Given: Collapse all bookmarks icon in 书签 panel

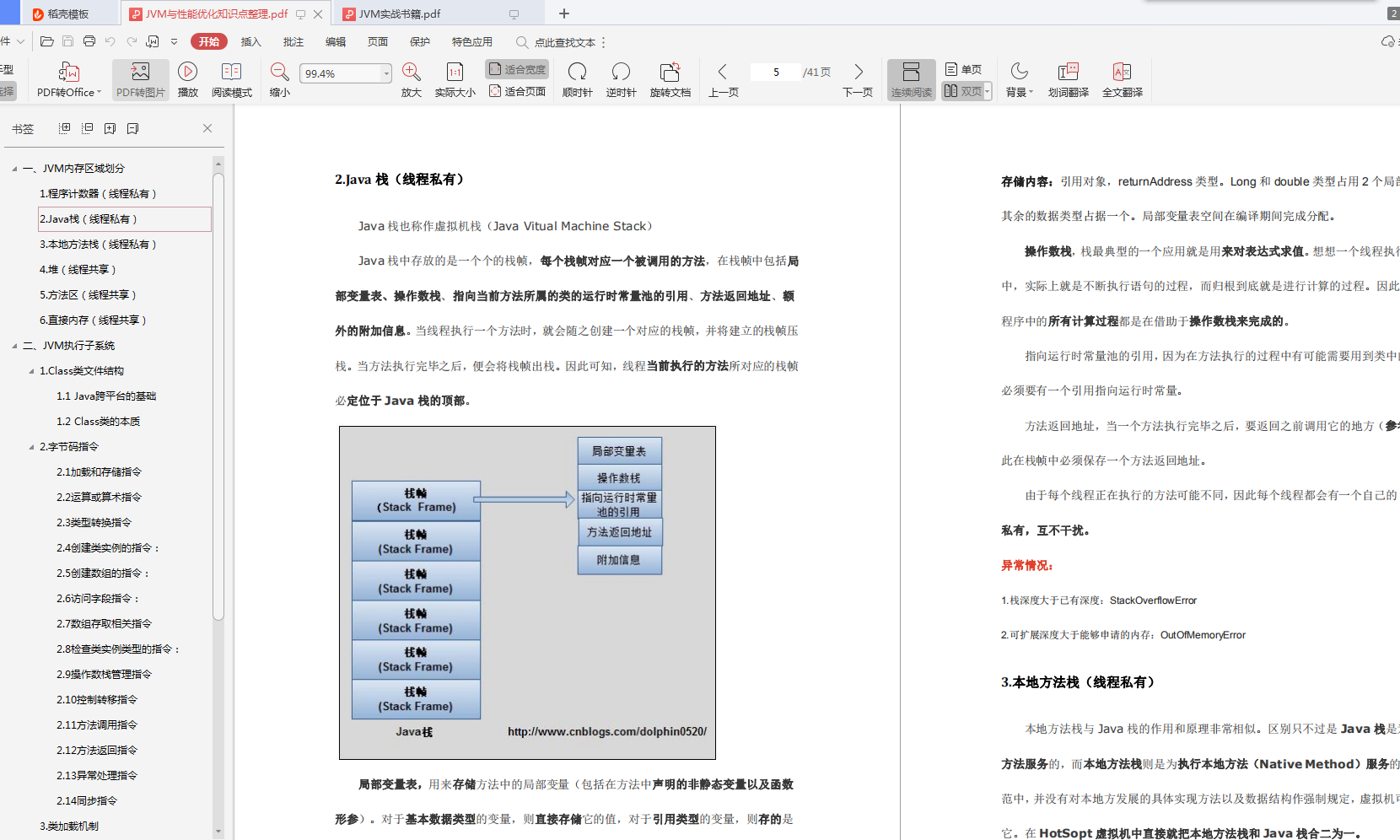Looking at the screenshot, I should [87, 128].
